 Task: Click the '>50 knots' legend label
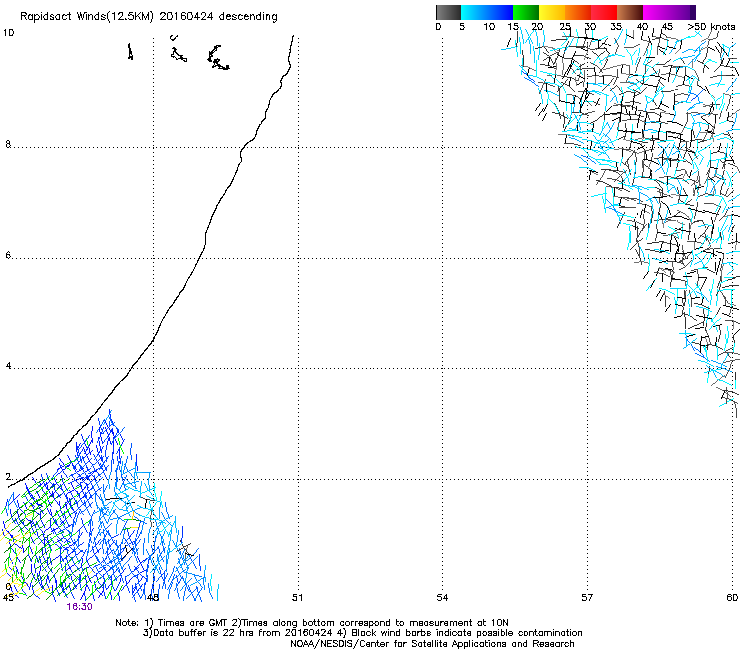[x=711, y=27]
